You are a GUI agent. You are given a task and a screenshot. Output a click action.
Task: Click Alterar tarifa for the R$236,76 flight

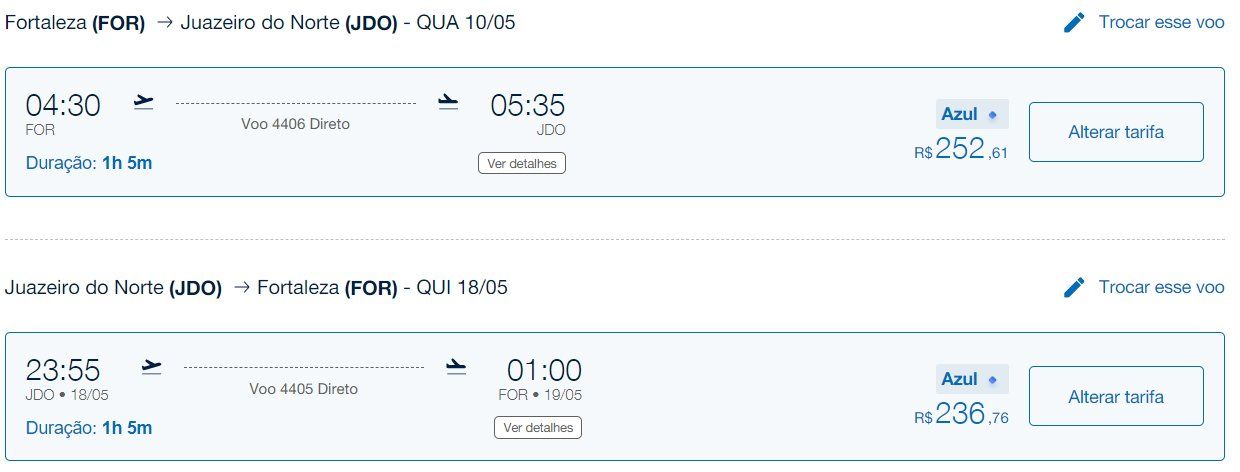[1116, 397]
